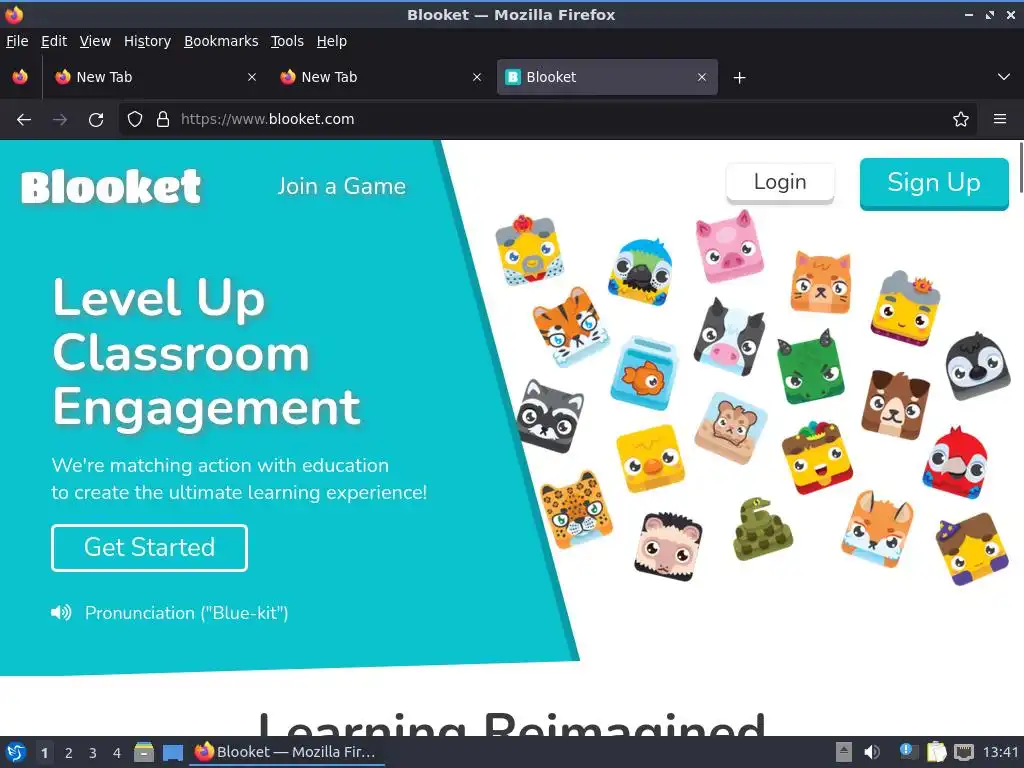Open the Tools menu

(287, 41)
